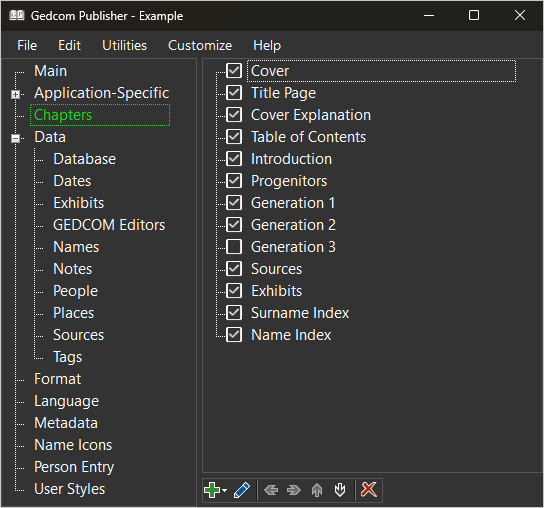
Task: Enable the Generation 3 checkbox
Action: coord(234,247)
